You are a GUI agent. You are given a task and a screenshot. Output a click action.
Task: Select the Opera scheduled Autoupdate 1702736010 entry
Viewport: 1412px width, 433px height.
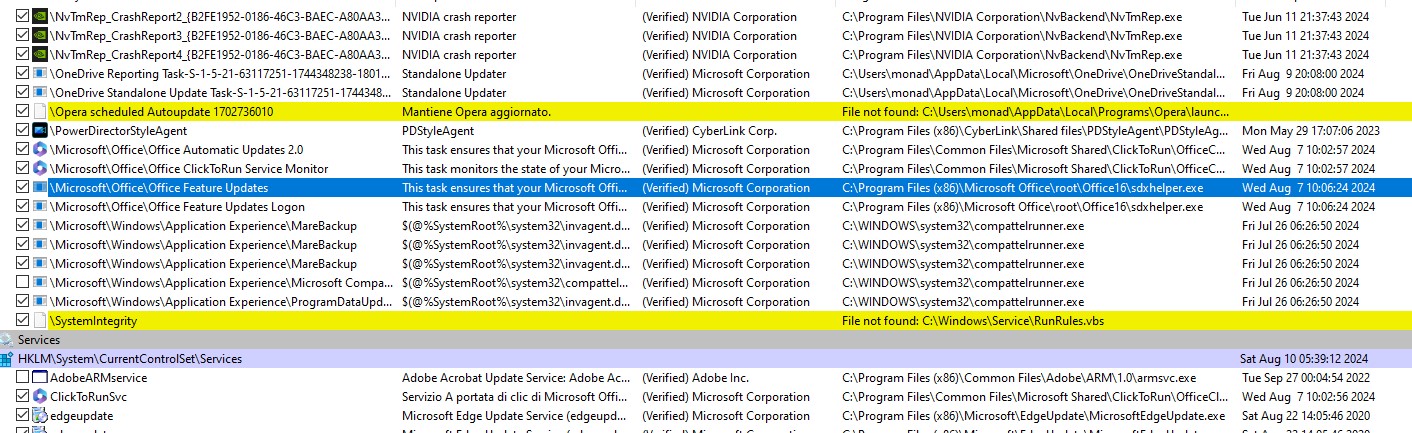(x=161, y=112)
